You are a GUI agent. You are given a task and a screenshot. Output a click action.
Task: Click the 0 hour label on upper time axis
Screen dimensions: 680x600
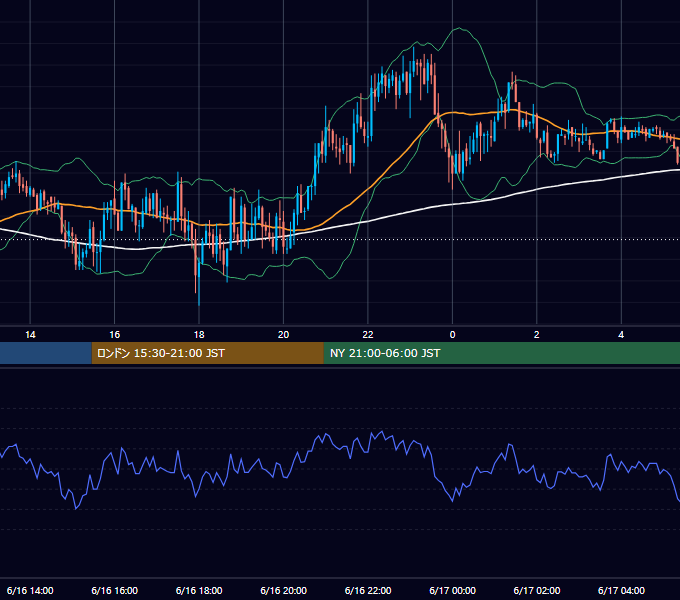[x=452, y=335]
